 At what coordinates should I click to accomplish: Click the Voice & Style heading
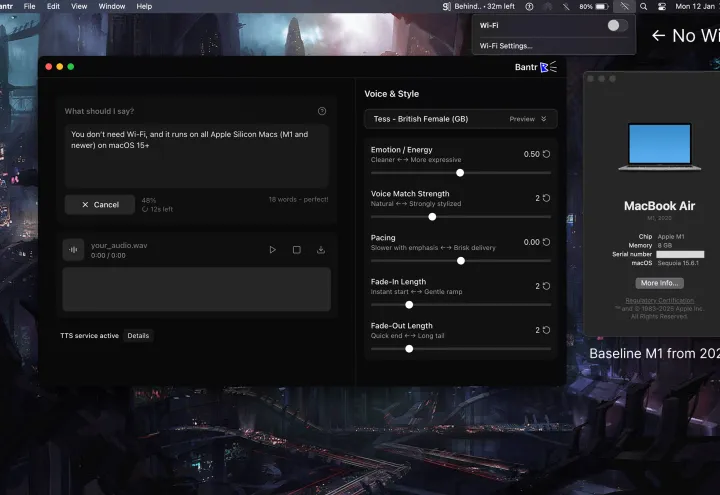(392, 94)
